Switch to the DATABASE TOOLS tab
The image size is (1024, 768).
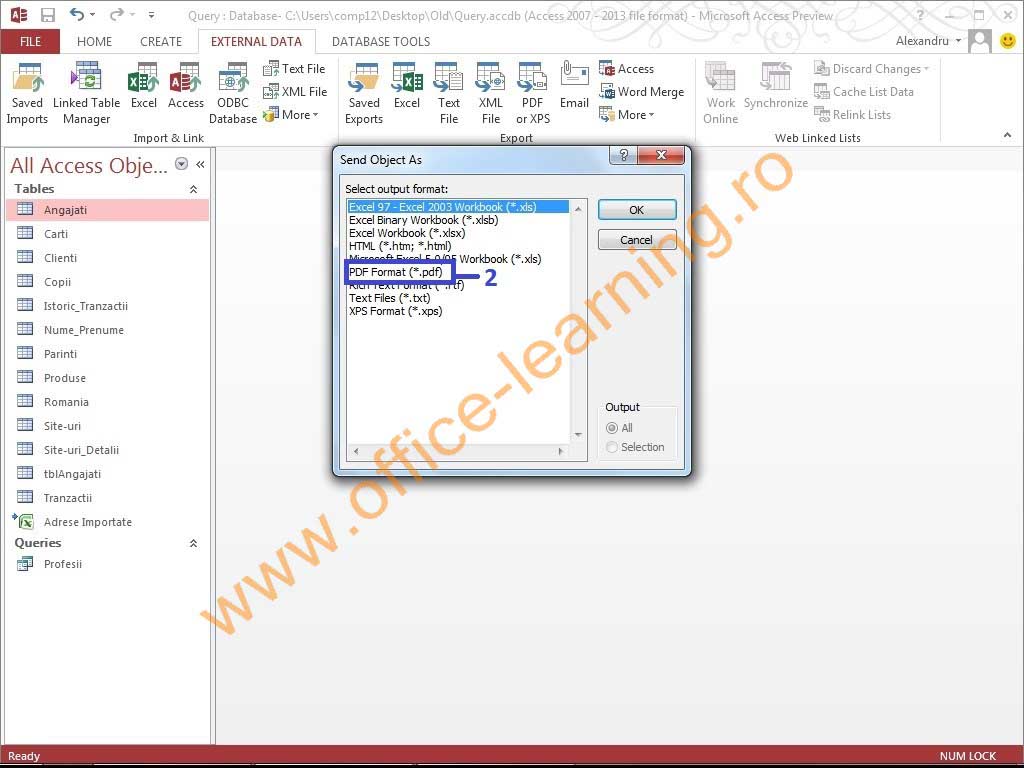381,42
